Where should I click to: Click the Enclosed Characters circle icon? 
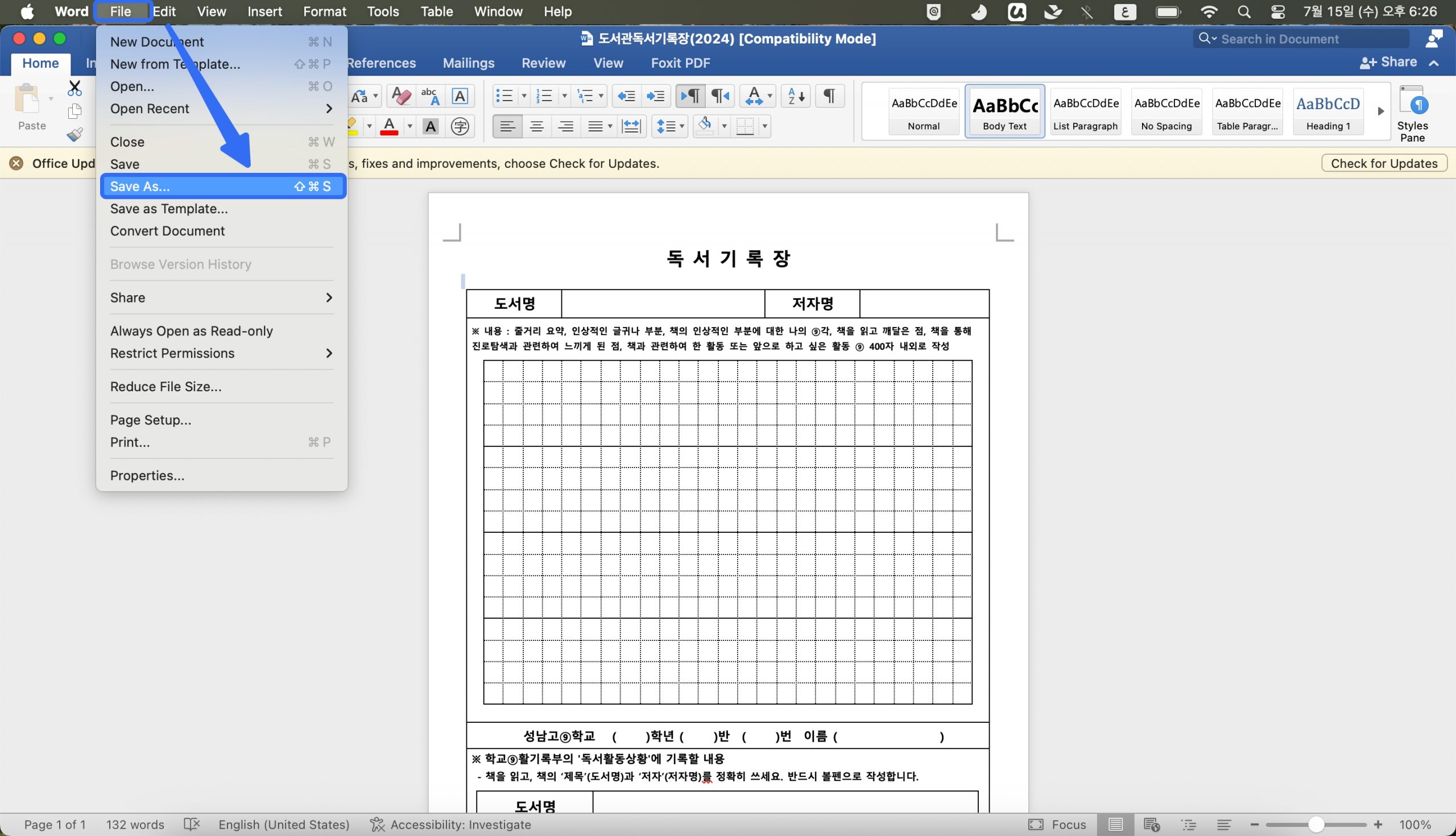(460, 126)
